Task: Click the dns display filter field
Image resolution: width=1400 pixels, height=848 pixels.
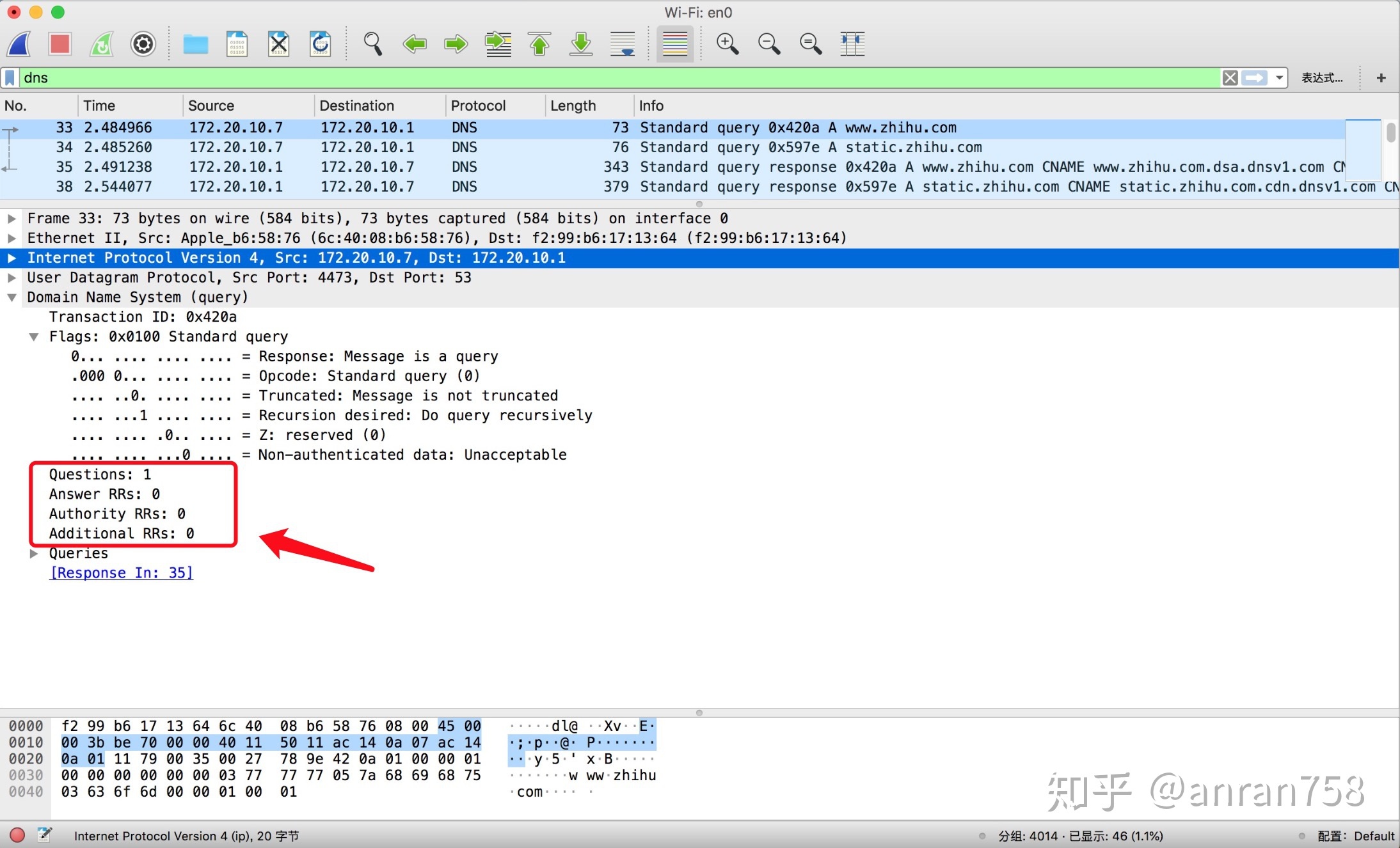Action: pyautogui.click(x=576, y=78)
